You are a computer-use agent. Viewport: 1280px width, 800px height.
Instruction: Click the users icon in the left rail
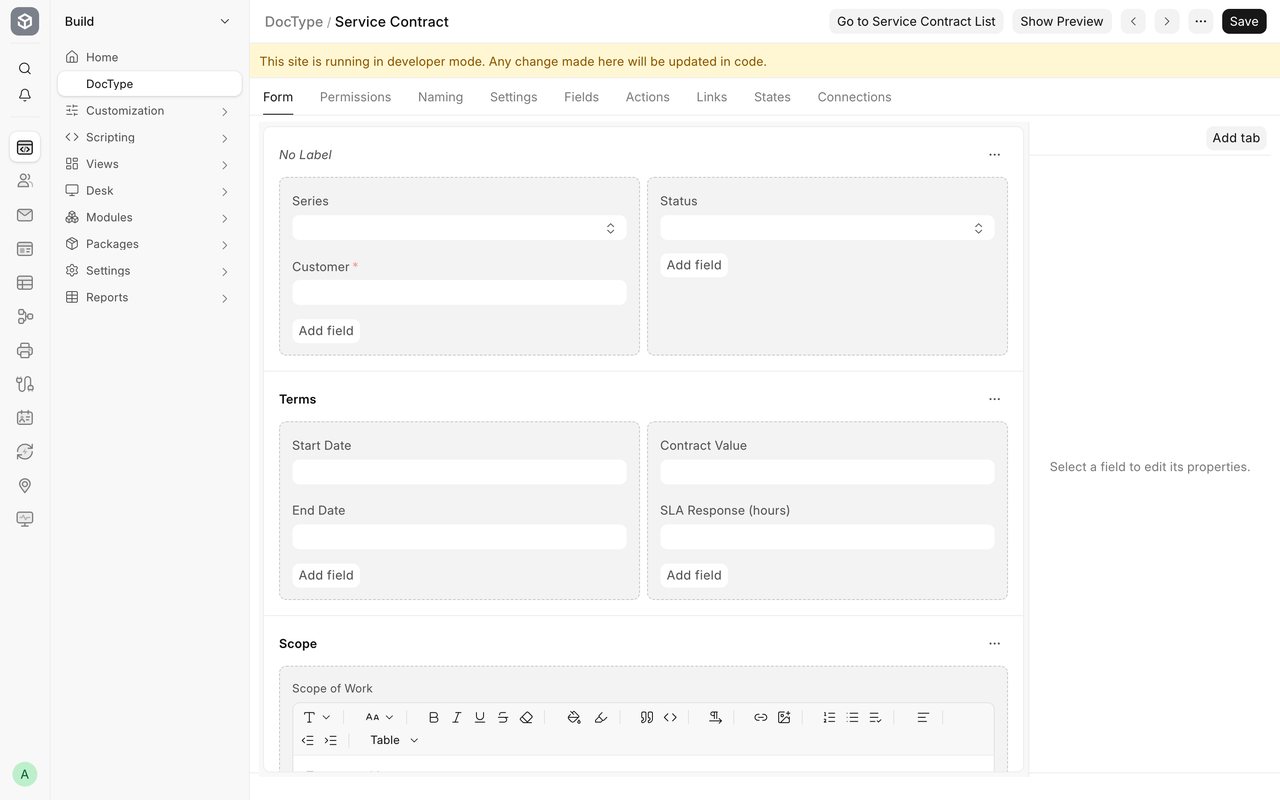[x=25, y=181]
